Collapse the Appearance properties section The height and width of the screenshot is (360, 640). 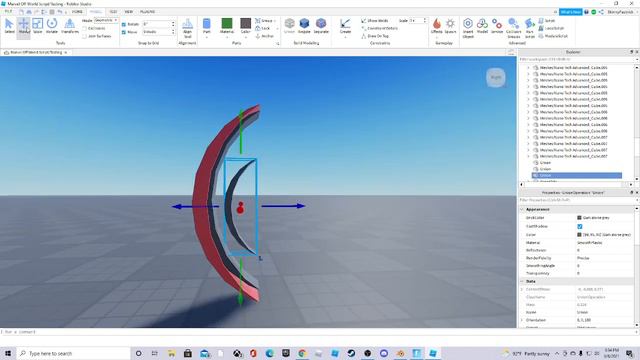click(x=522, y=209)
